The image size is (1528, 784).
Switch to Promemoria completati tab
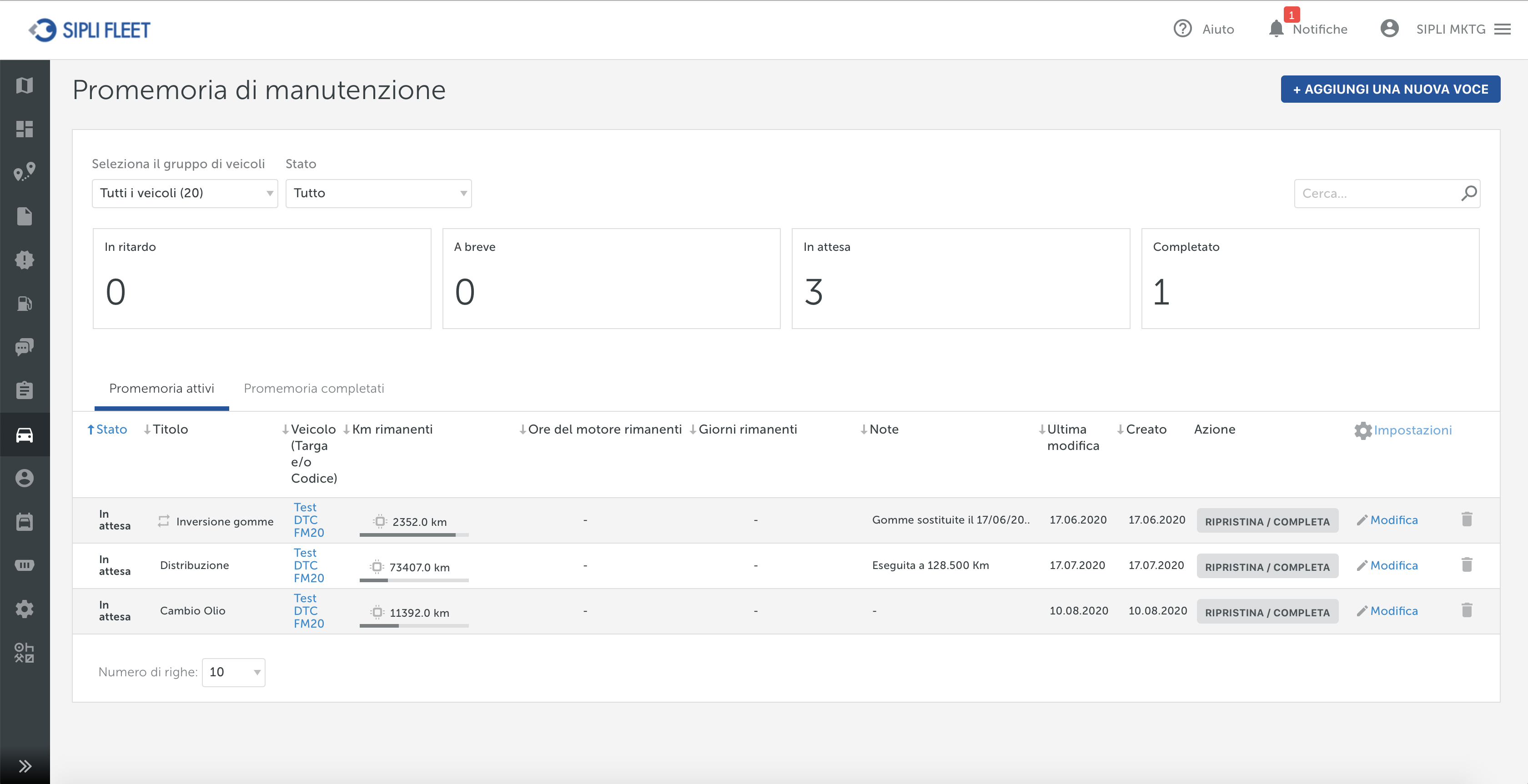pyautogui.click(x=314, y=389)
